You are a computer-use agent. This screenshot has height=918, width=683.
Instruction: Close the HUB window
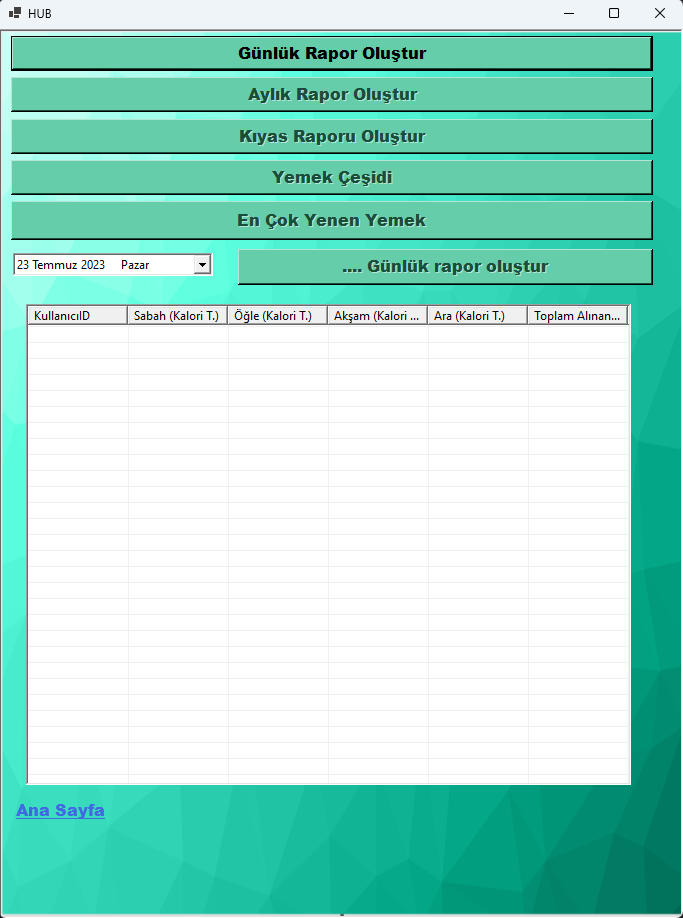pyautogui.click(x=660, y=13)
